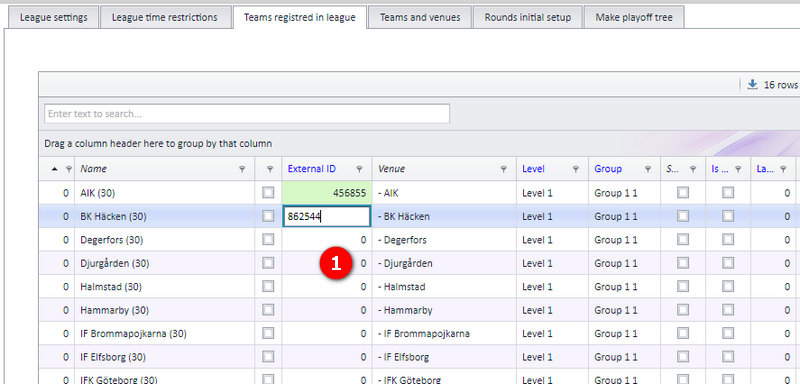The image size is (800, 384).
Task: Open filter pin on checkbox column header
Action: pos(269,169)
